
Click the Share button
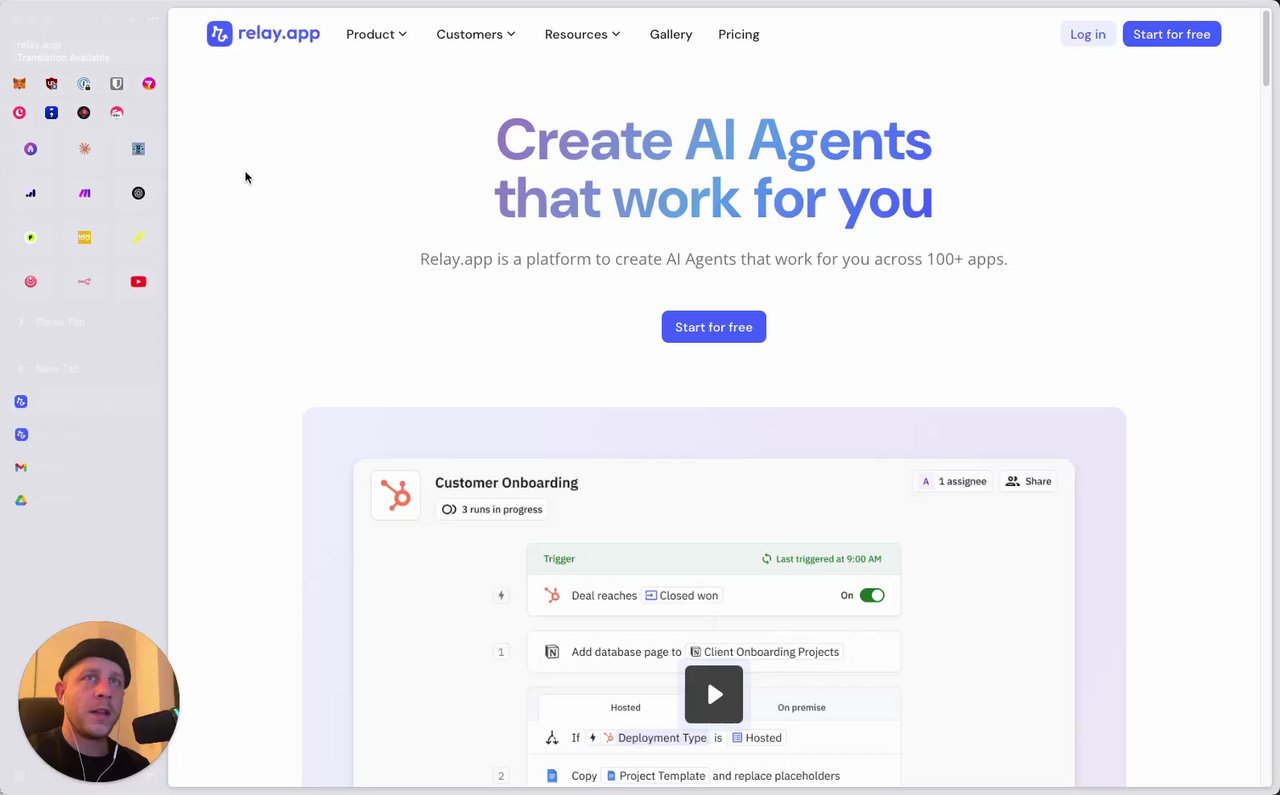click(1028, 481)
